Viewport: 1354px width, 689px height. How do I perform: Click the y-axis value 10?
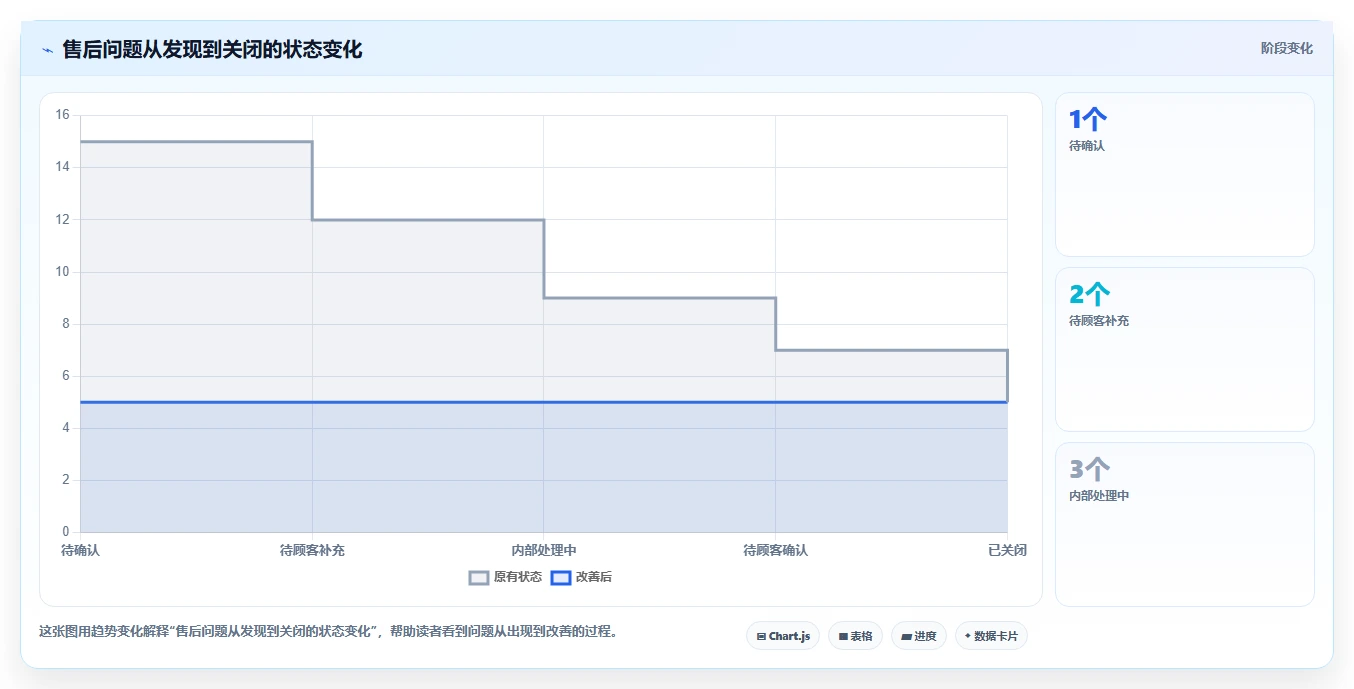(x=62, y=272)
